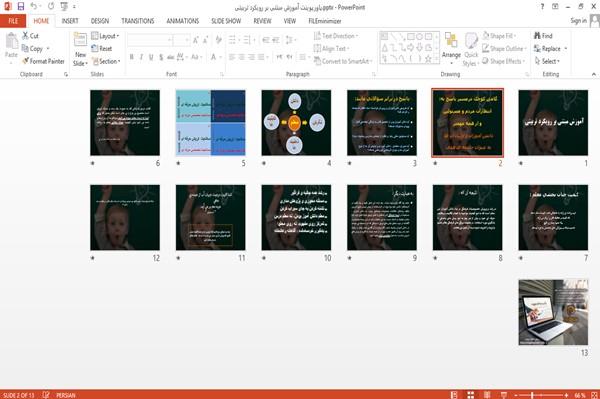600x399 pixels.
Task: Open the FILE menu tab
Action: (13, 21)
